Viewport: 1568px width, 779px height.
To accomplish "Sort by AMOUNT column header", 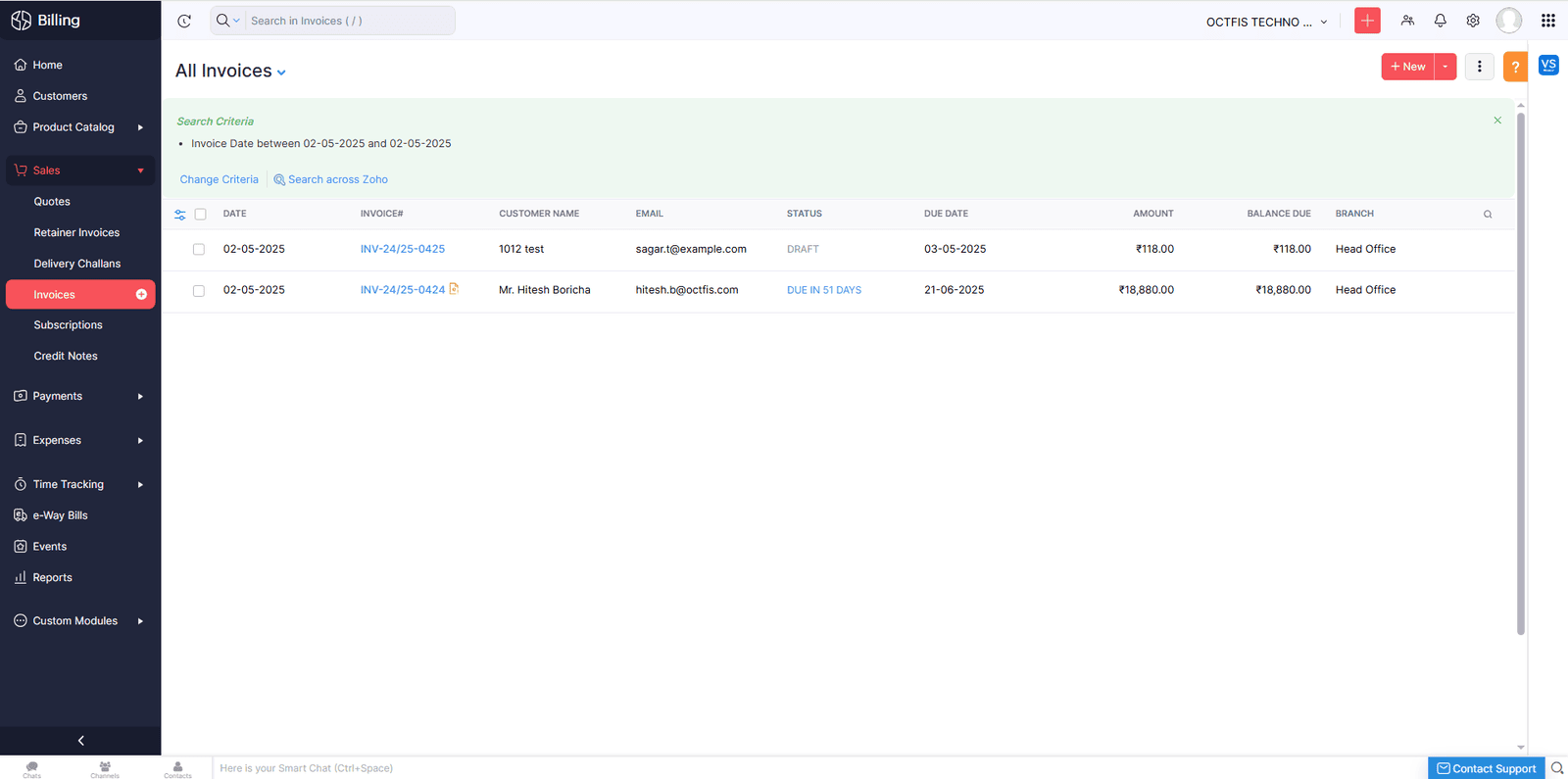I will (x=1153, y=214).
